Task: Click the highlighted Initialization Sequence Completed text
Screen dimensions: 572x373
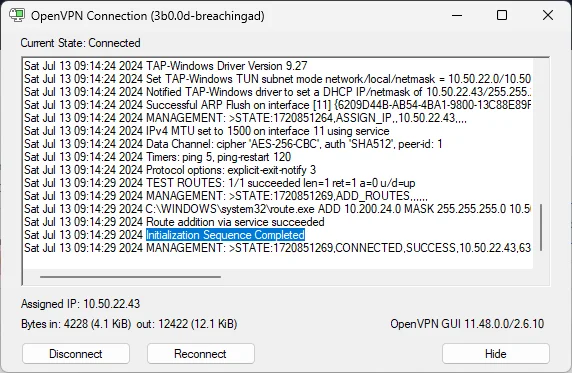Action: 225,235
